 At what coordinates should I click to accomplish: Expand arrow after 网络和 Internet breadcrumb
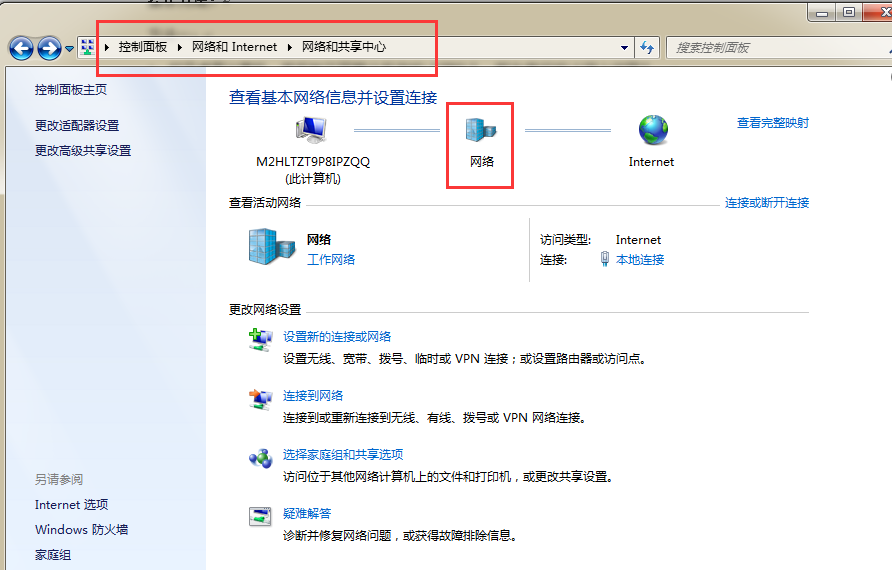[x=290, y=47]
